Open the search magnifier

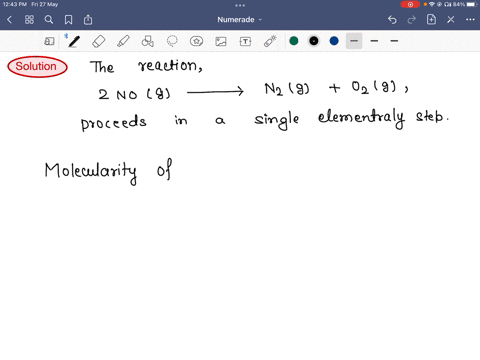pyautogui.click(x=49, y=20)
